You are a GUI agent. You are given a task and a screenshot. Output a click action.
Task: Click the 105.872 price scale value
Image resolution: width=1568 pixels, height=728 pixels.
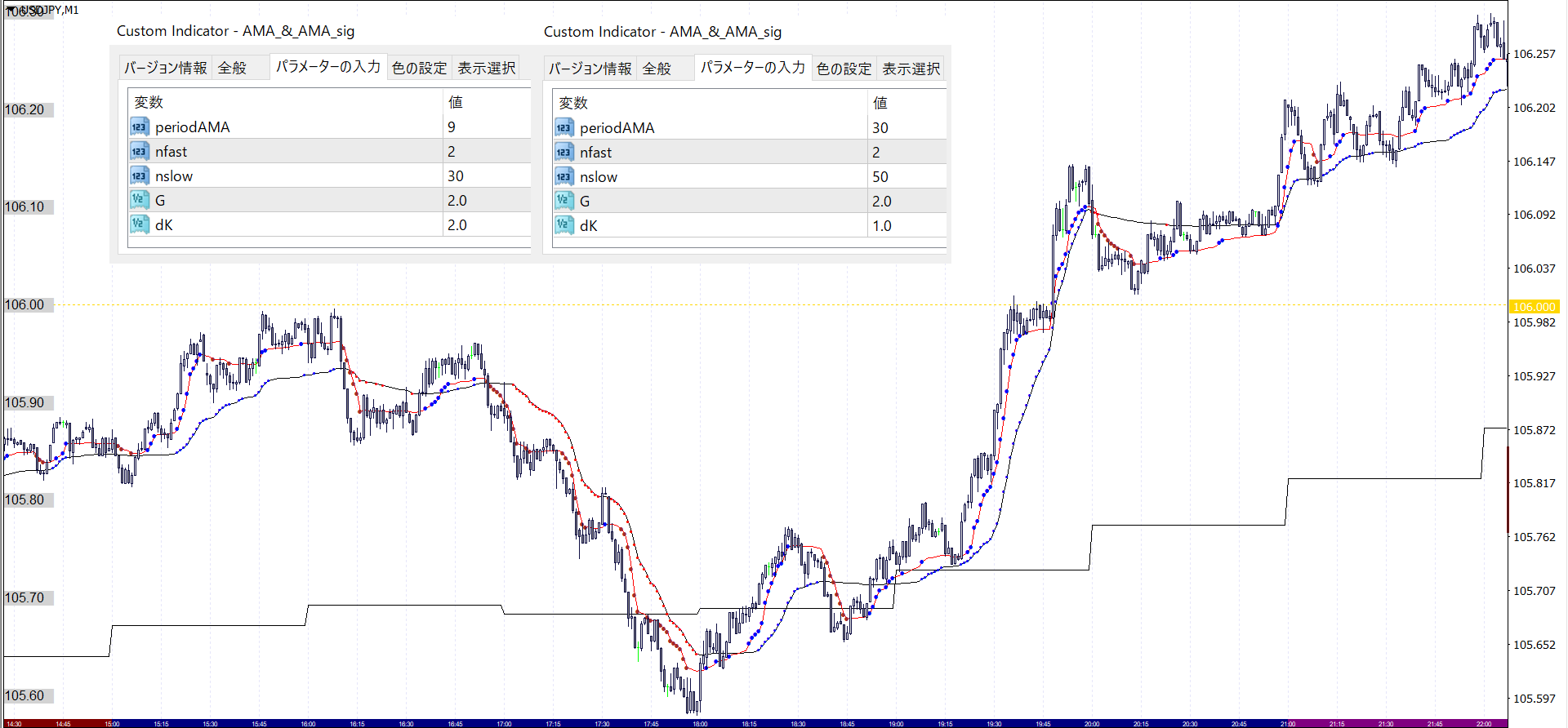(1535, 430)
